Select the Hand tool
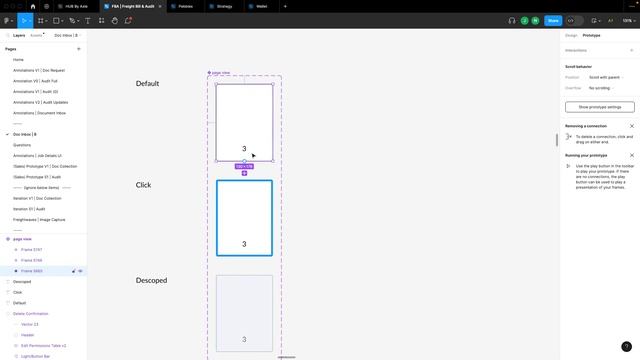640x360 pixels. [x=115, y=20]
